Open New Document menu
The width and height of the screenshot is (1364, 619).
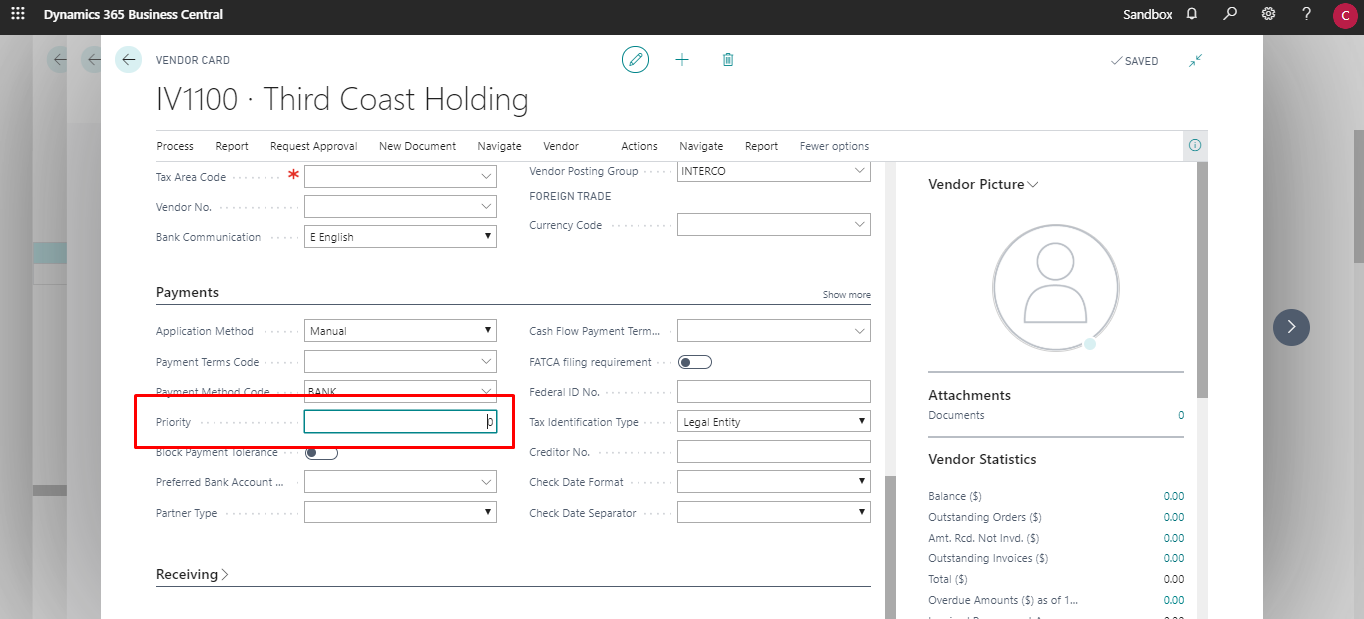417,146
